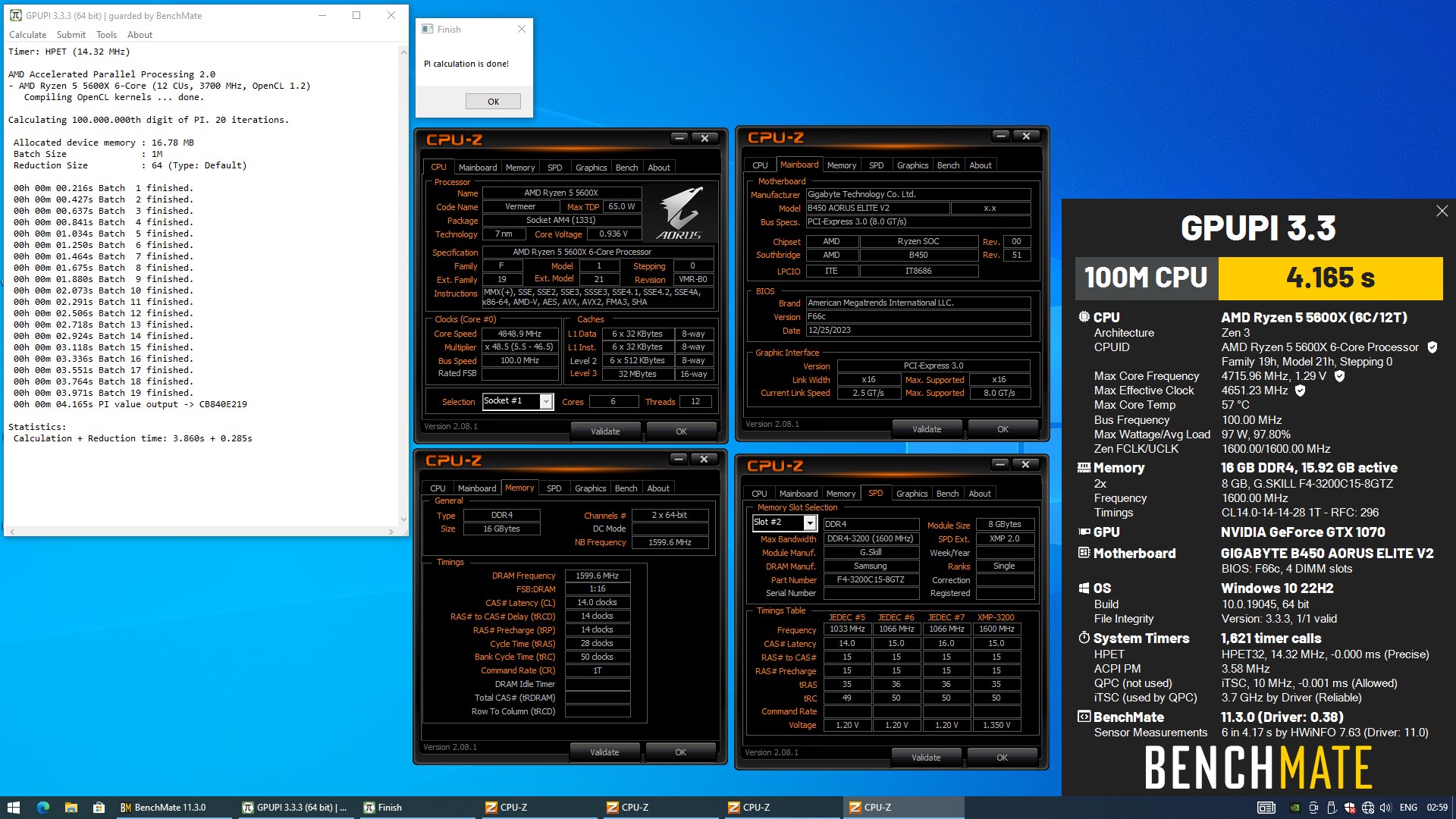Click the DRAM Frequency value 1599.6 MHz
Viewport: 1456px width, 819px height.
pos(597,576)
